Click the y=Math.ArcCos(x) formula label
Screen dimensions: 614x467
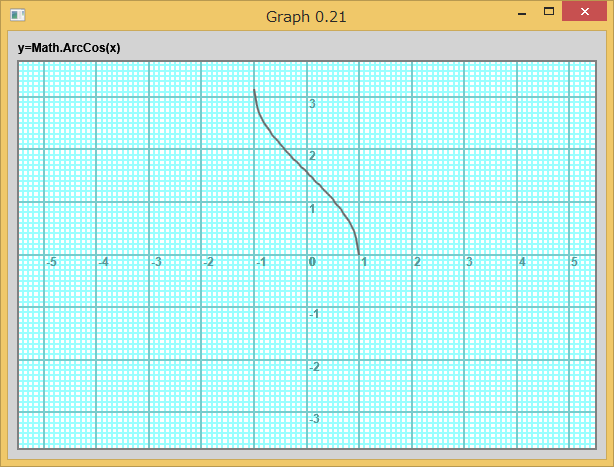(x=69, y=48)
